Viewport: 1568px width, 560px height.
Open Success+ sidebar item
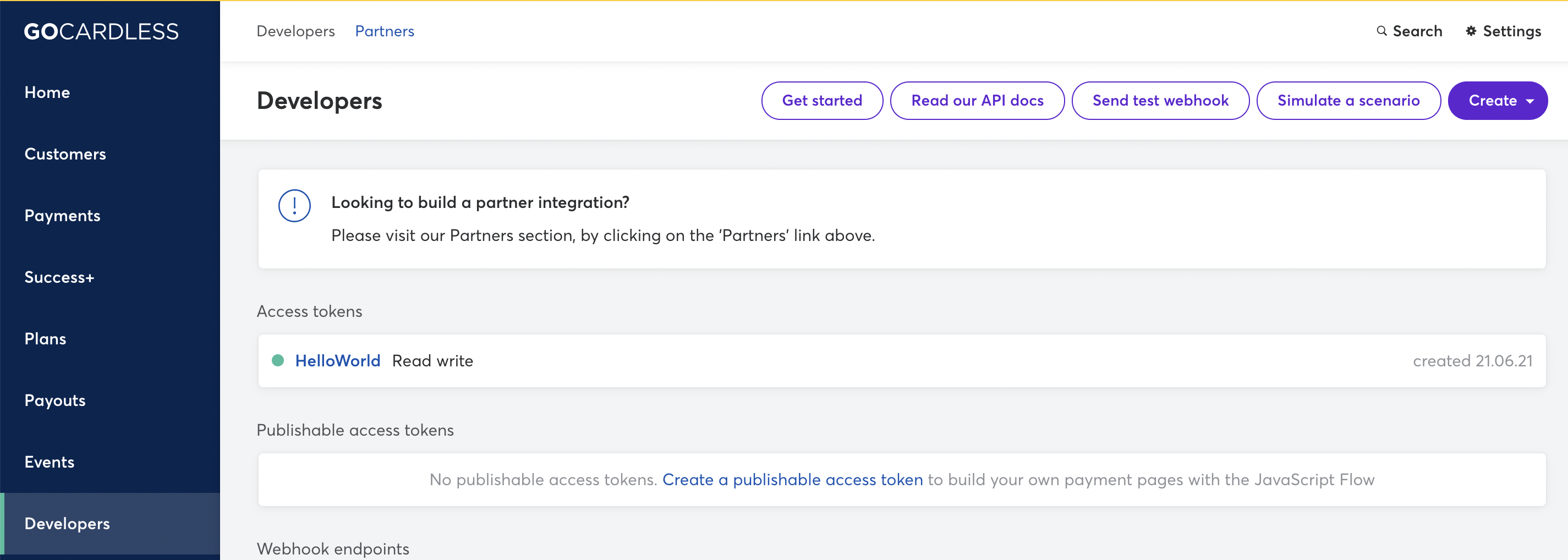[x=59, y=277]
